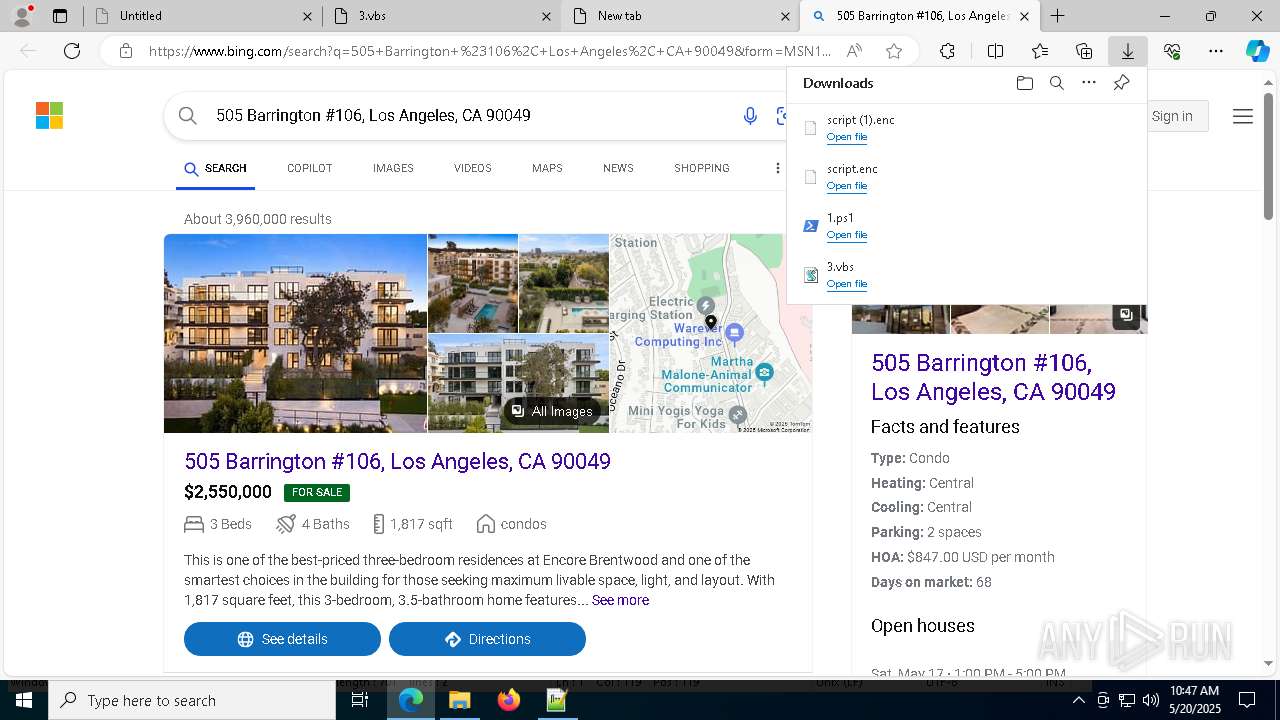Open browser Extensions puzzle icon
Image resolution: width=1280 pixels, height=720 pixels.
(x=947, y=51)
